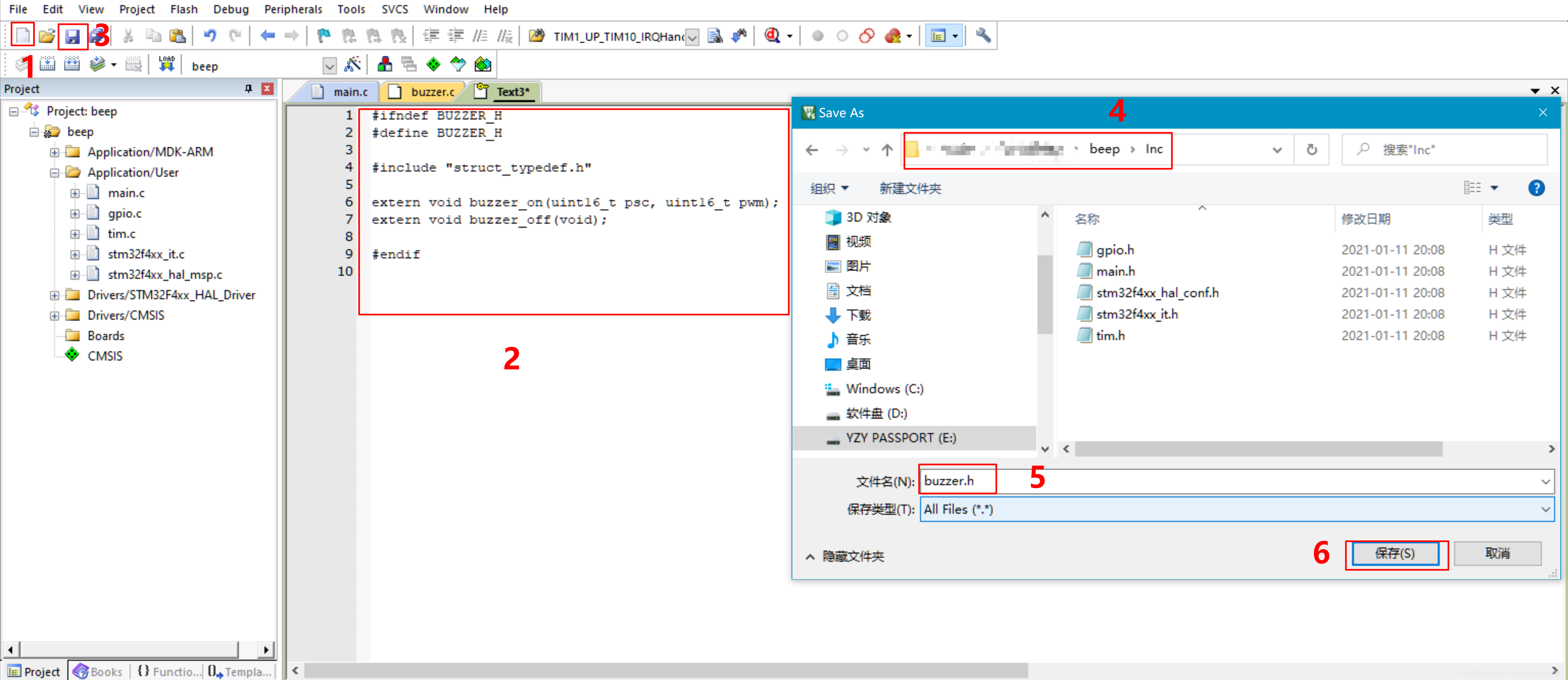Toggle 隐藏文件夹 hide folders chevron
The width and height of the screenshot is (1568, 680).
click(810, 556)
